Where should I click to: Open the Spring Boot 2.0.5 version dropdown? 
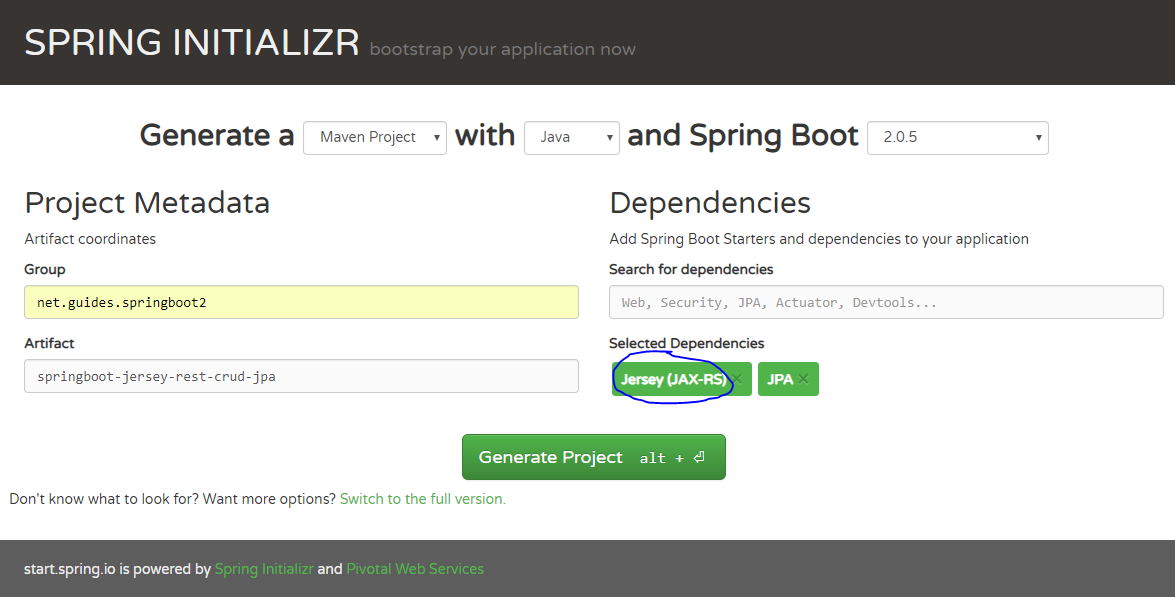[x=957, y=137]
